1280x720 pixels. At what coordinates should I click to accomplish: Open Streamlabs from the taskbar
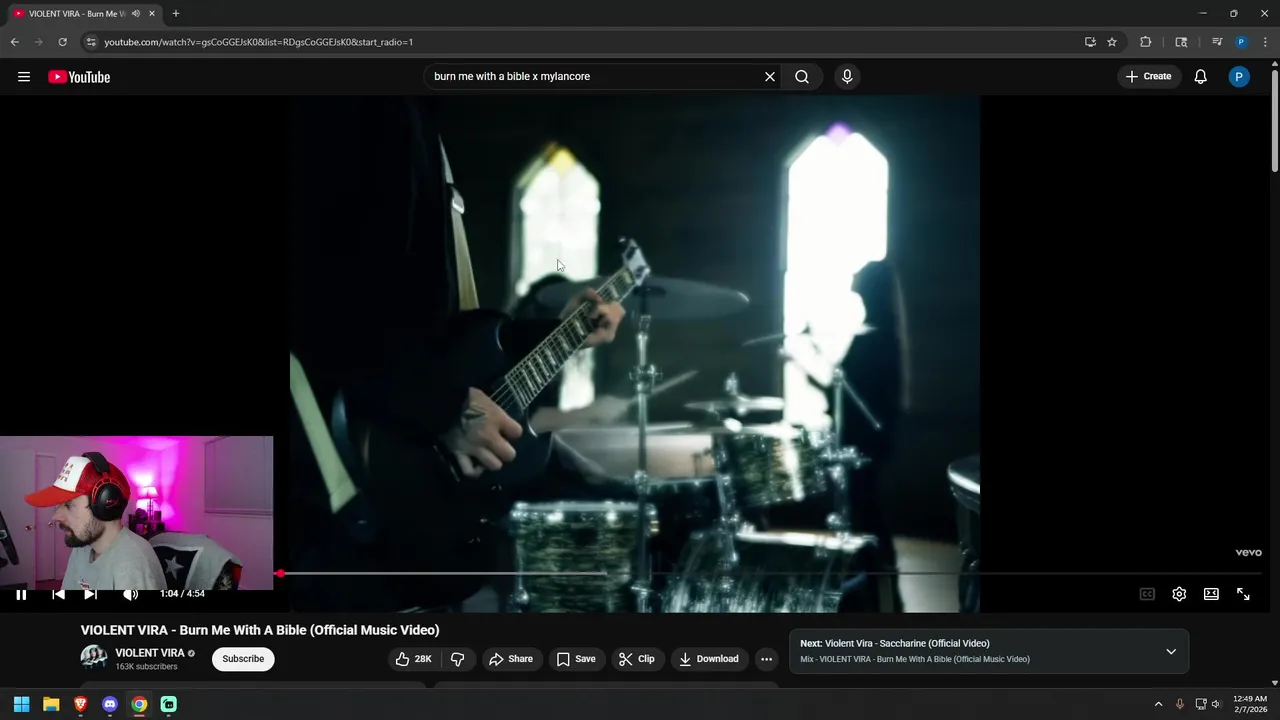pos(169,704)
